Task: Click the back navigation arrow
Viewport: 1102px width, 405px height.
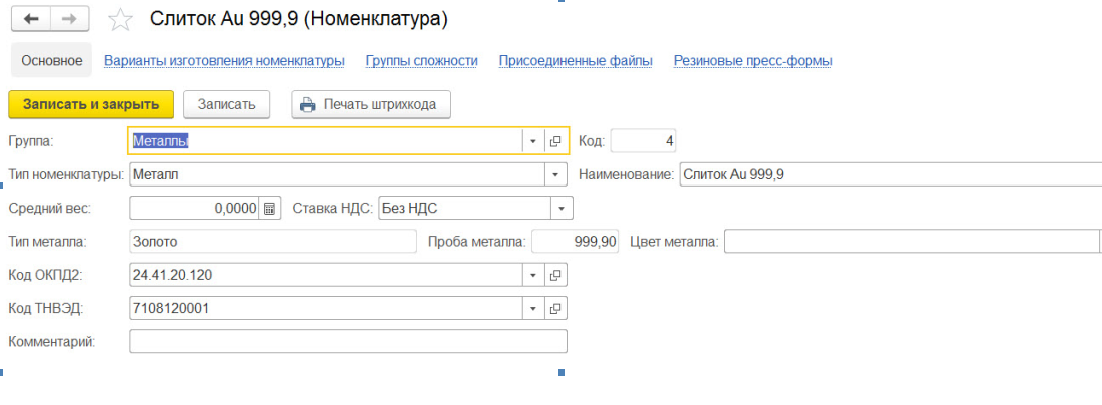Action: [x=30, y=19]
